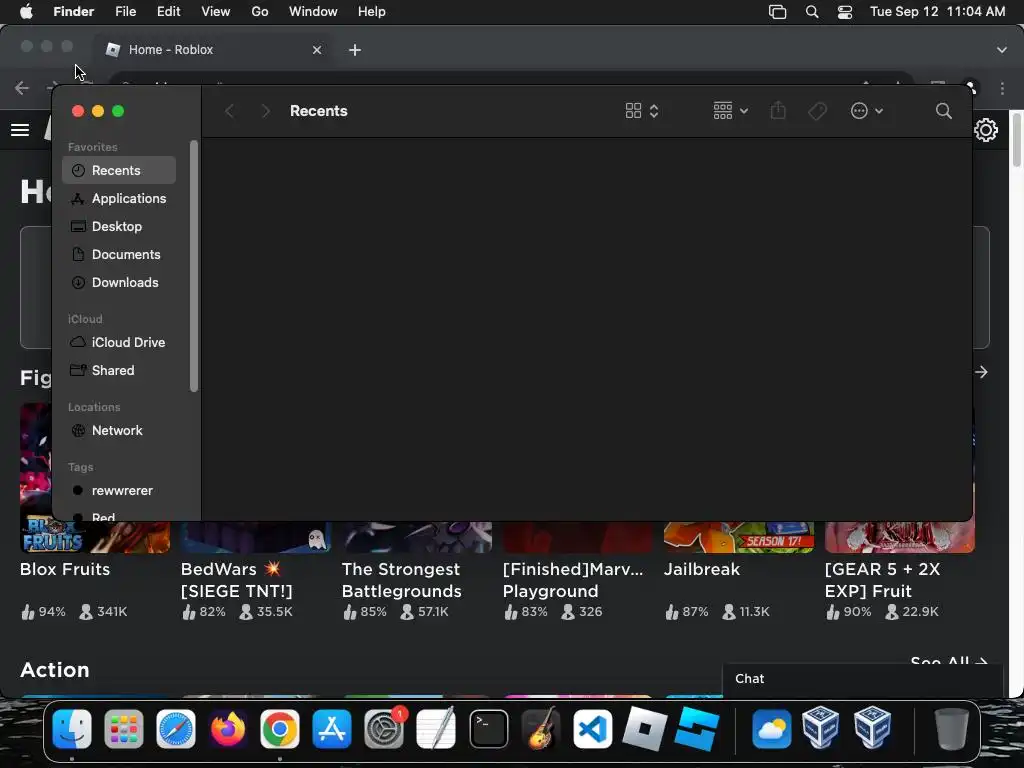Screen dimensions: 1024x768
Task: Select Documents in Finder sidebar
Action: coord(119,255)
